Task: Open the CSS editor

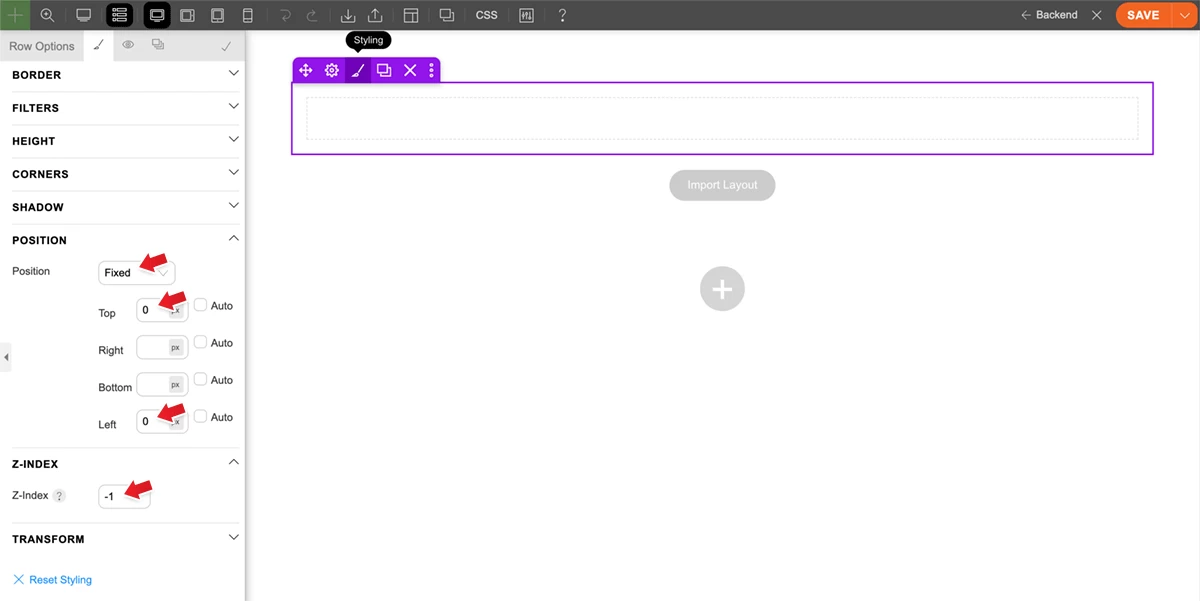Action: [486, 15]
